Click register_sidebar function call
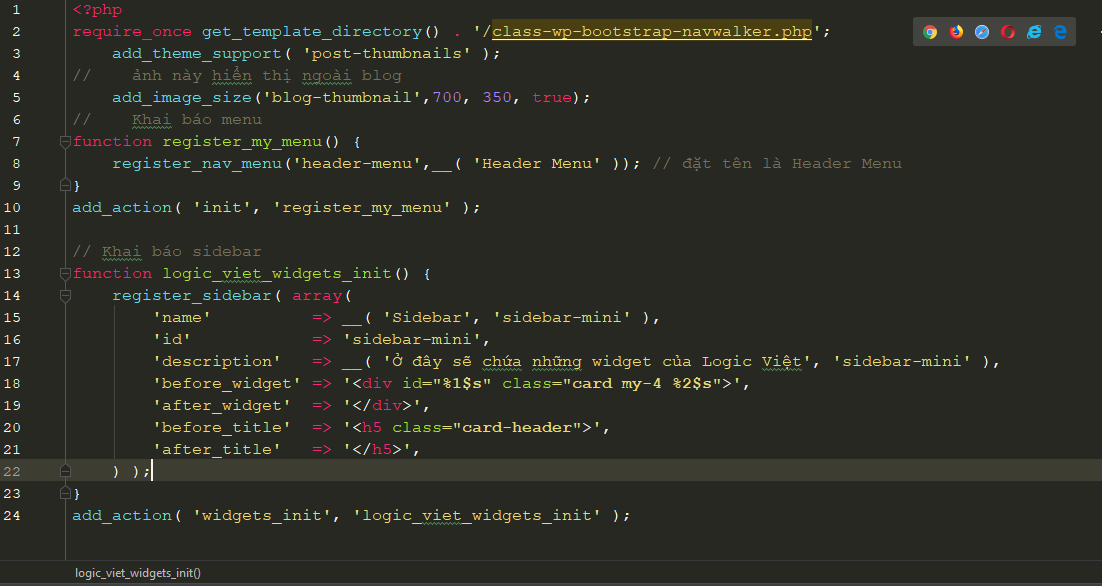1102x586 pixels. (x=192, y=296)
